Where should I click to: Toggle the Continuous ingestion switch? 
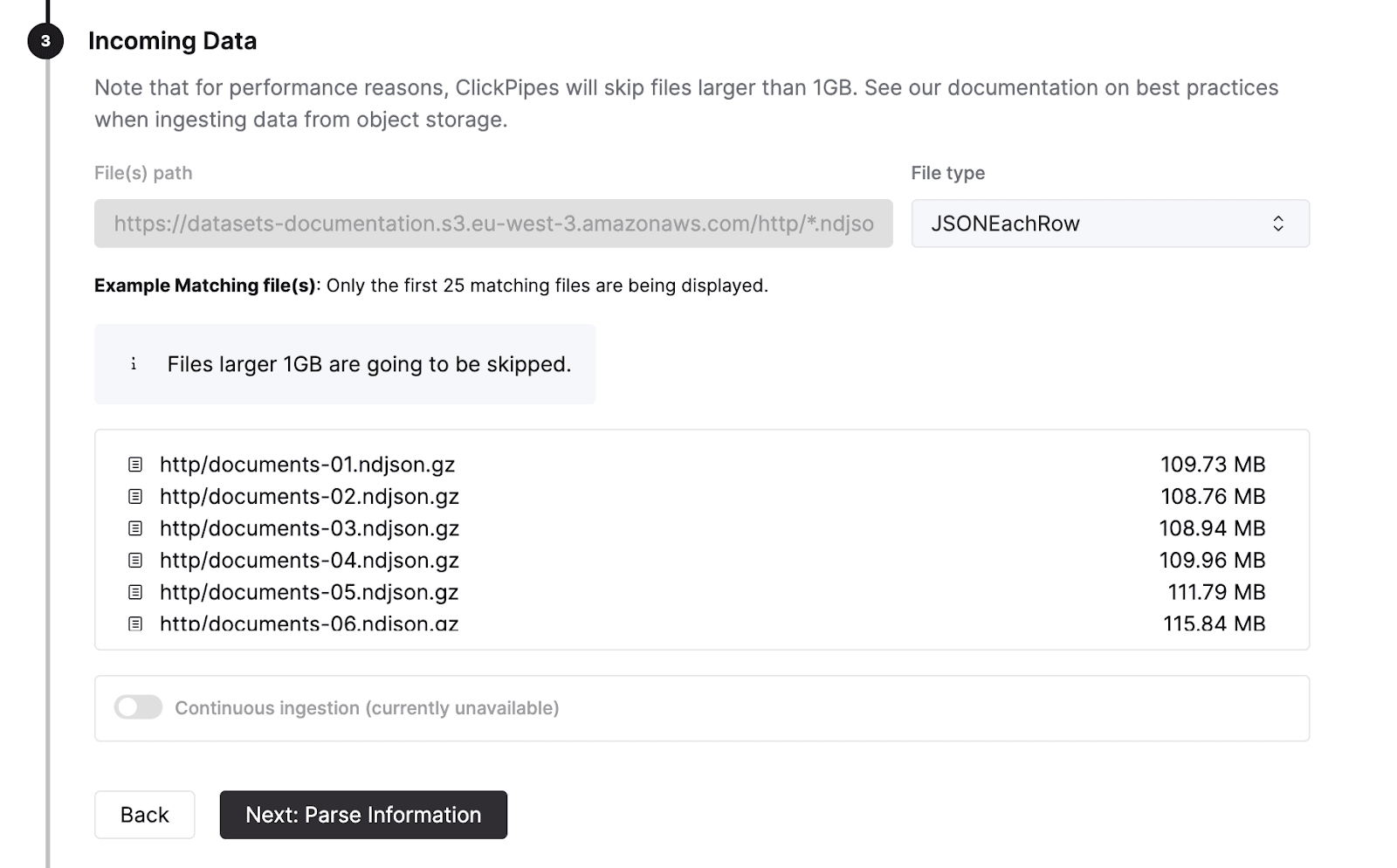point(138,707)
